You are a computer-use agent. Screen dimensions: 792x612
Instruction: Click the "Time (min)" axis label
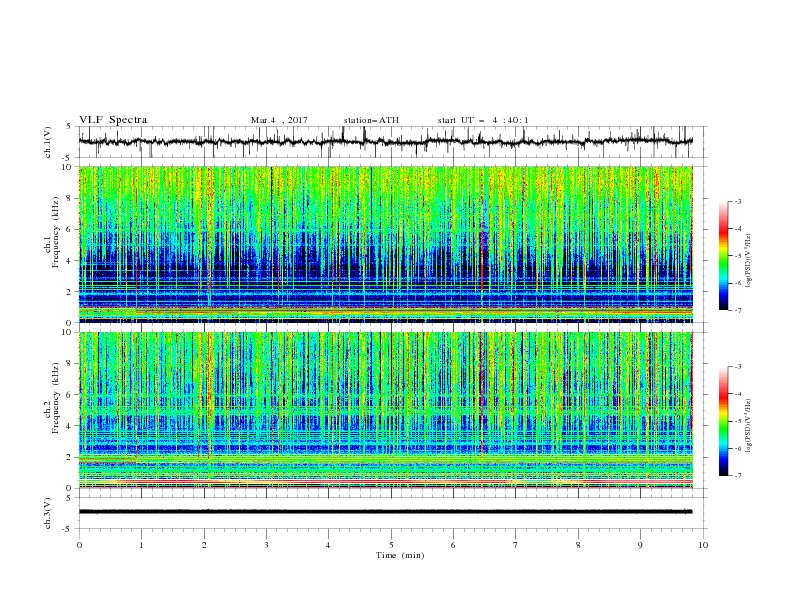pos(400,555)
